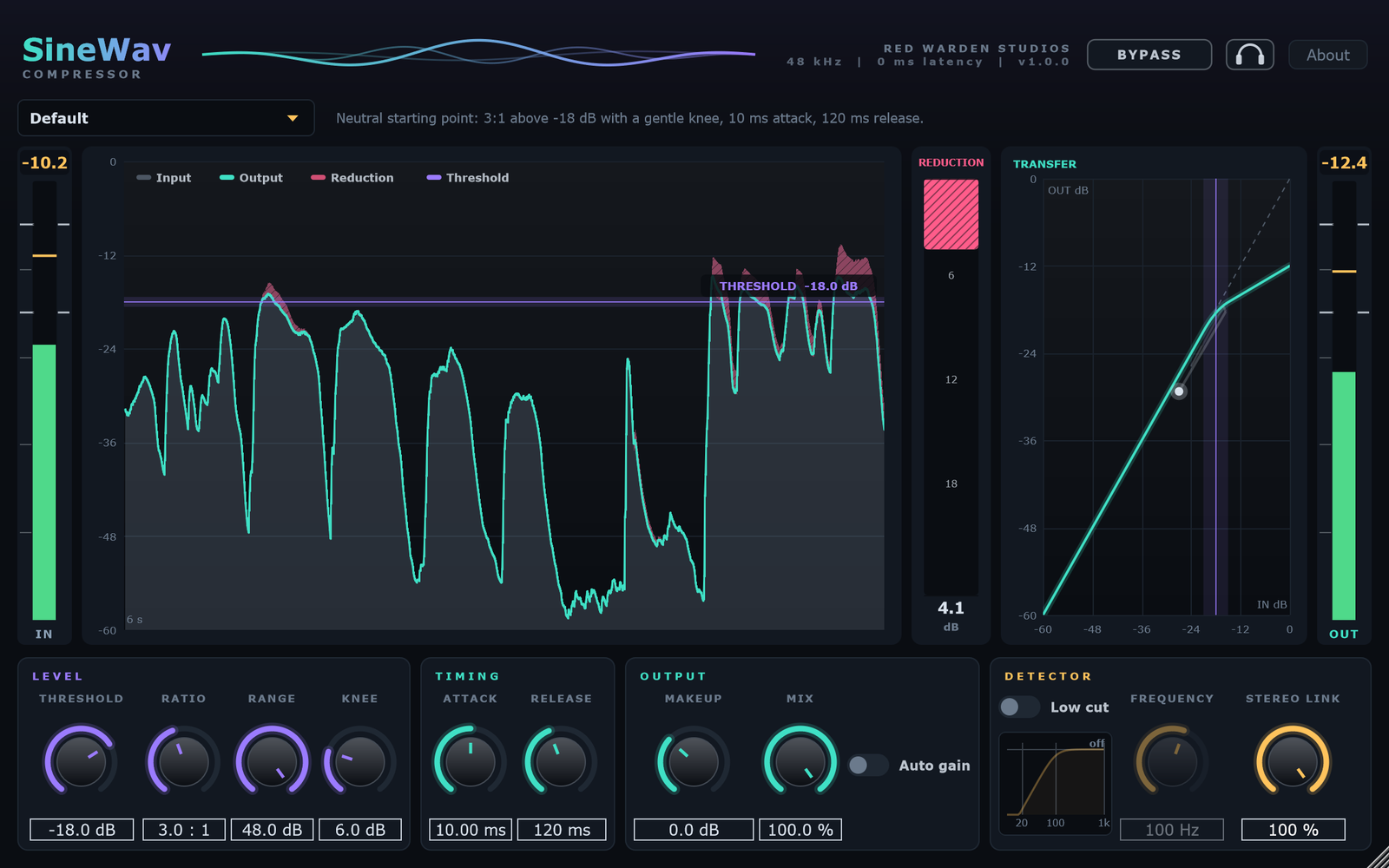Click the Ratio knob
1389x868 pixels.
pyautogui.click(x=184, y=761)
